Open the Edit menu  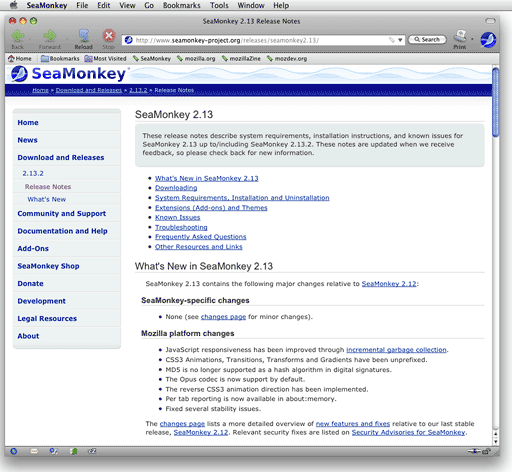pyautogui.click(x=104, y=5)
